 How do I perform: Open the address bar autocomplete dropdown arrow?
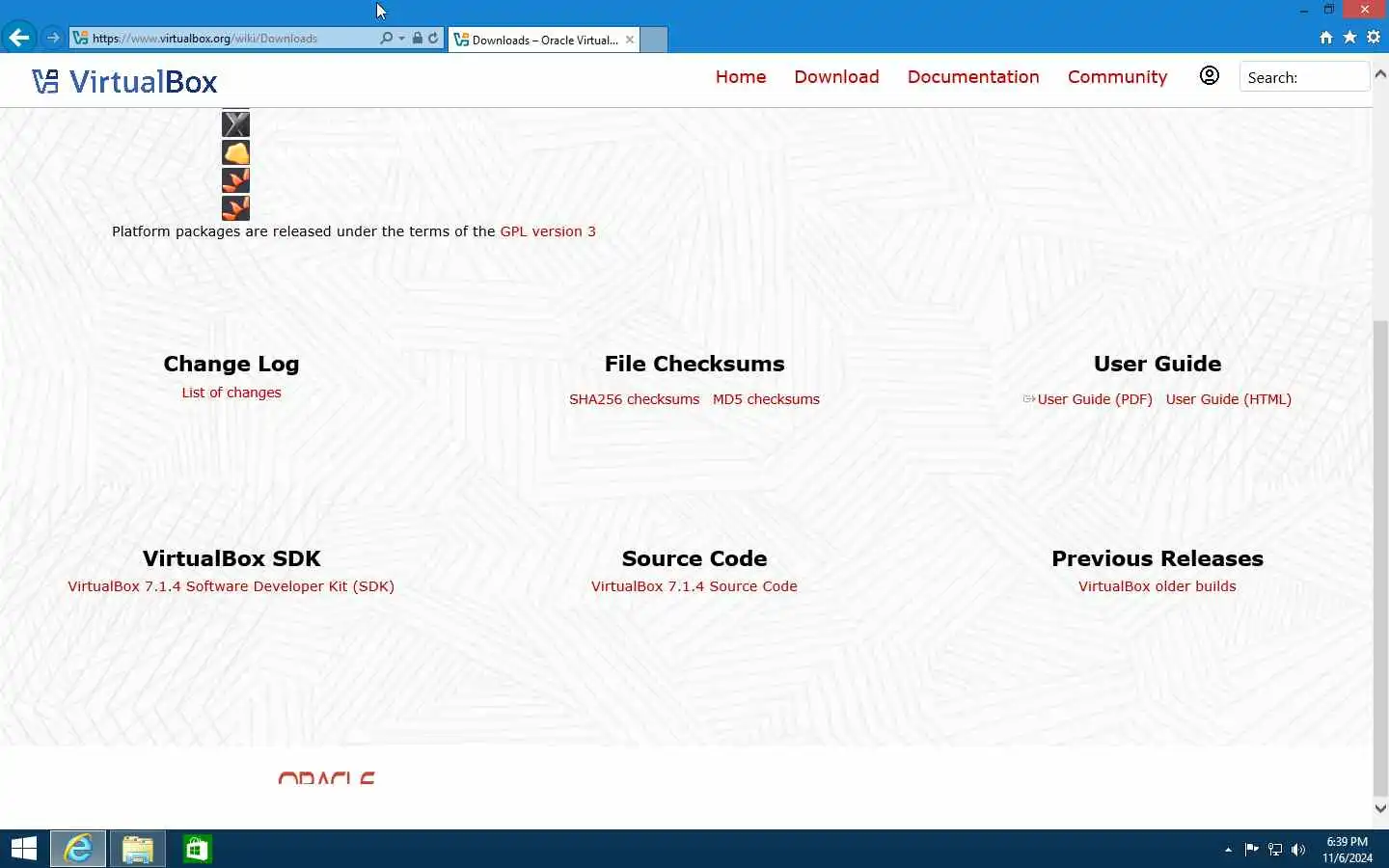401,39
